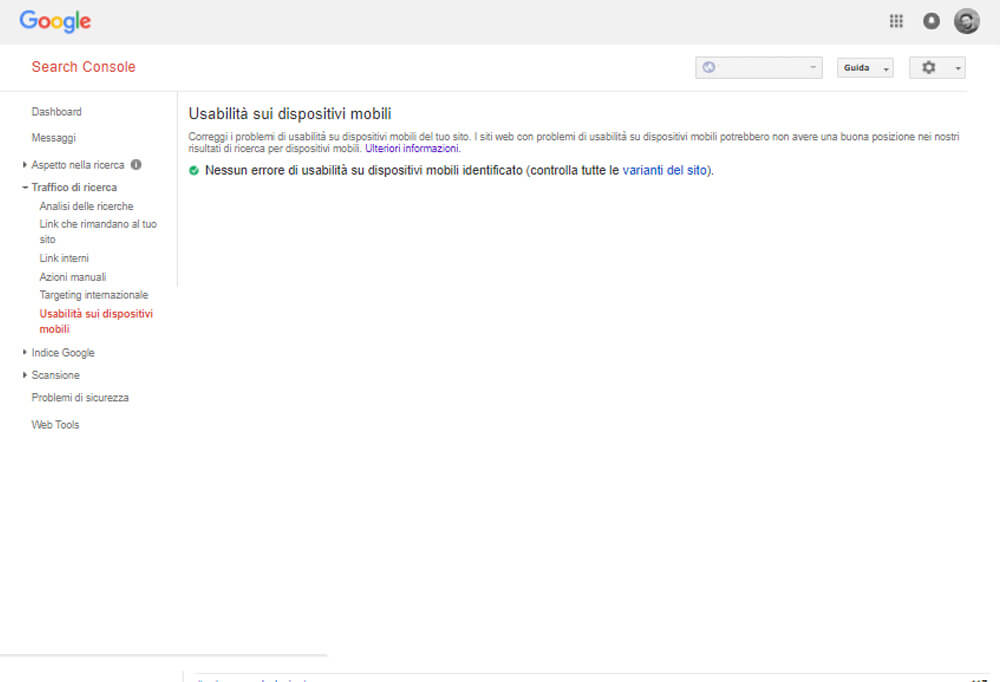This screenshot has height=682, width=1000.
Task: Open the Guida dropdown button
Action: [x=865, y=68]
